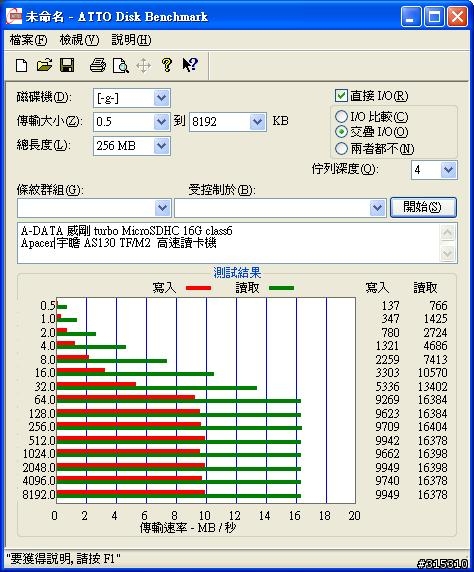
Task: Click the New file toolbar icon
Action: [x=21, y=66]
